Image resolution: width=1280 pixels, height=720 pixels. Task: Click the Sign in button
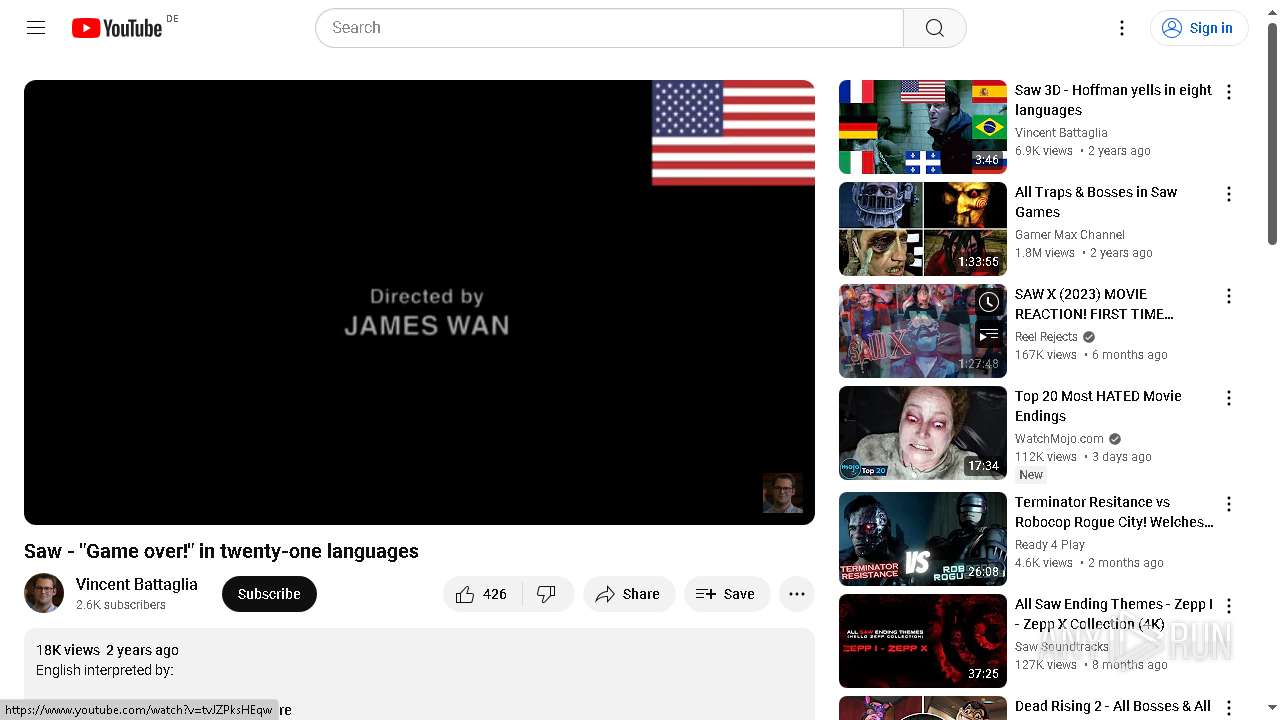(x=1199, y=28)
